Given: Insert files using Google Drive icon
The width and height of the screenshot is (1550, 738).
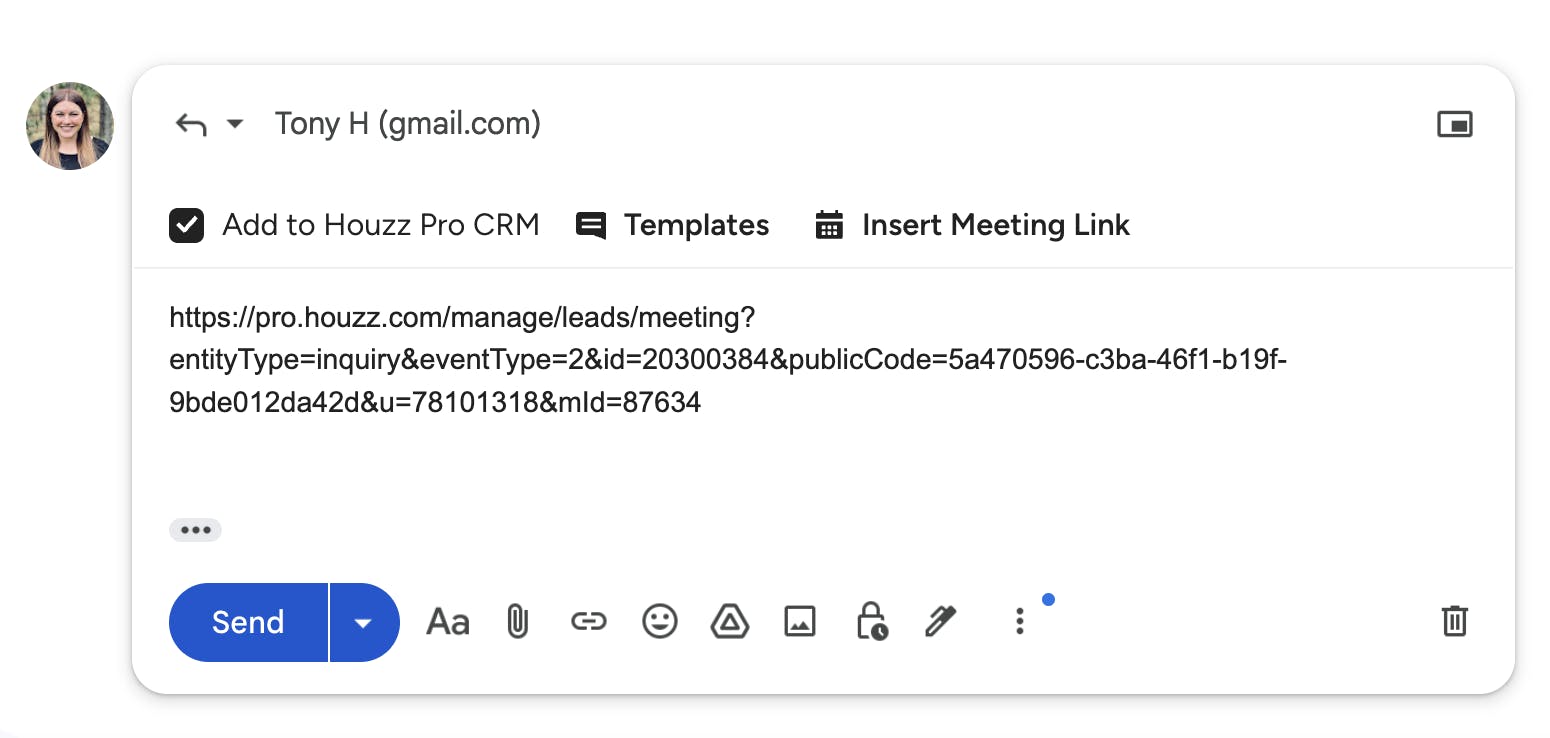Looking at the screenshot, I should click(730, 622).
